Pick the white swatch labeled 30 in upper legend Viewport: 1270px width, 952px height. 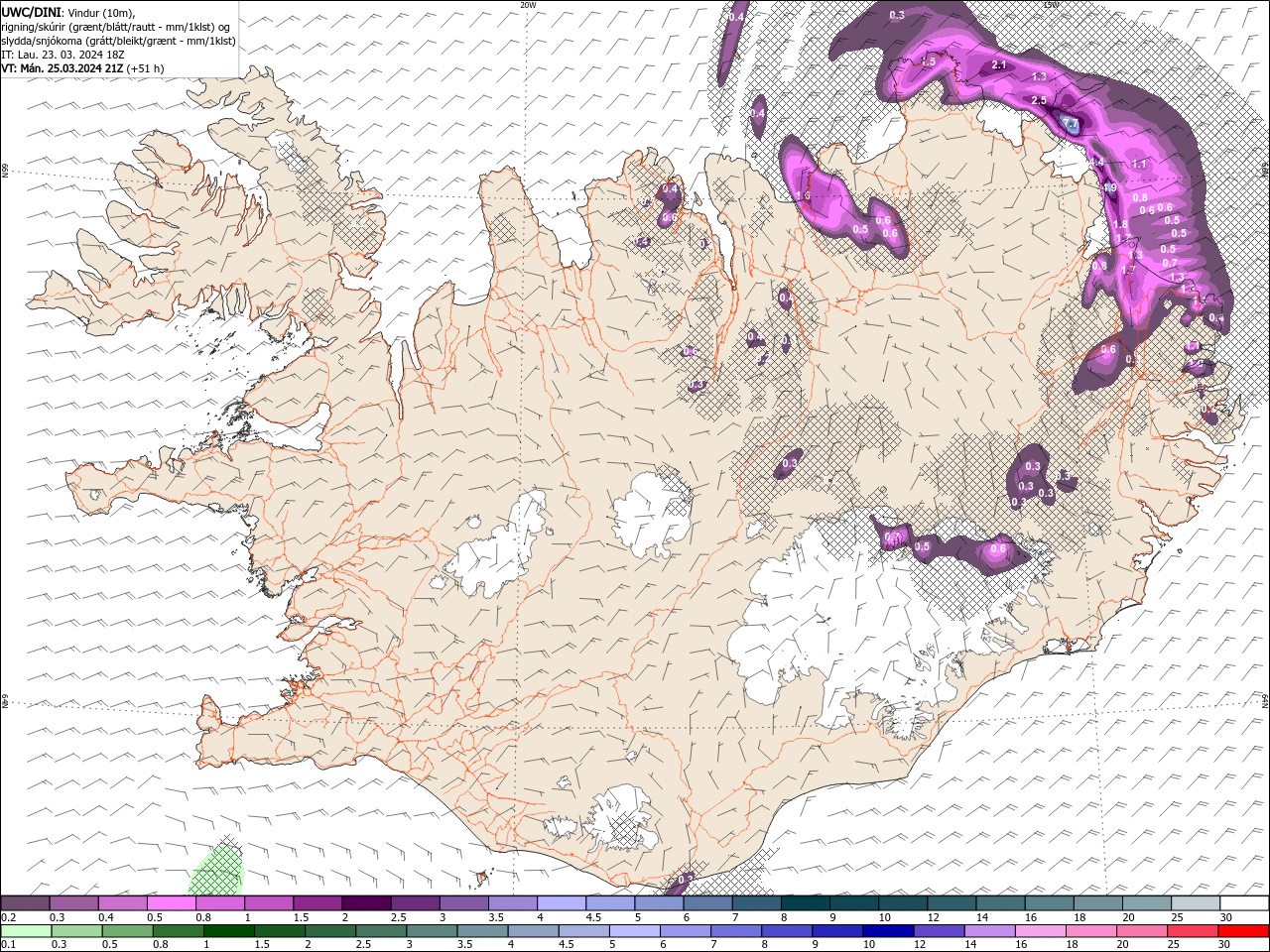(x=1244, y=903)
